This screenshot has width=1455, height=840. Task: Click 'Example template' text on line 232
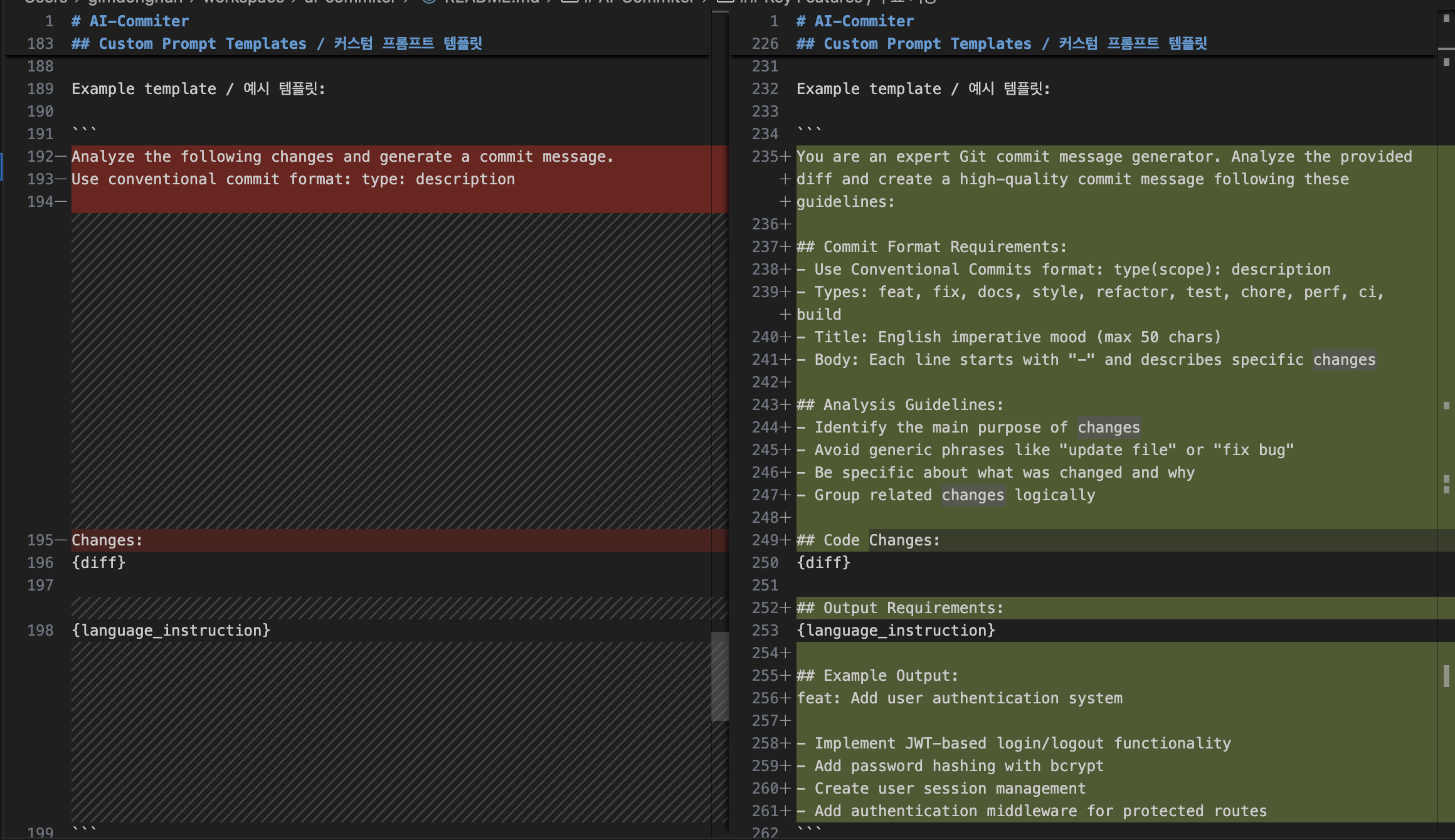868,89
